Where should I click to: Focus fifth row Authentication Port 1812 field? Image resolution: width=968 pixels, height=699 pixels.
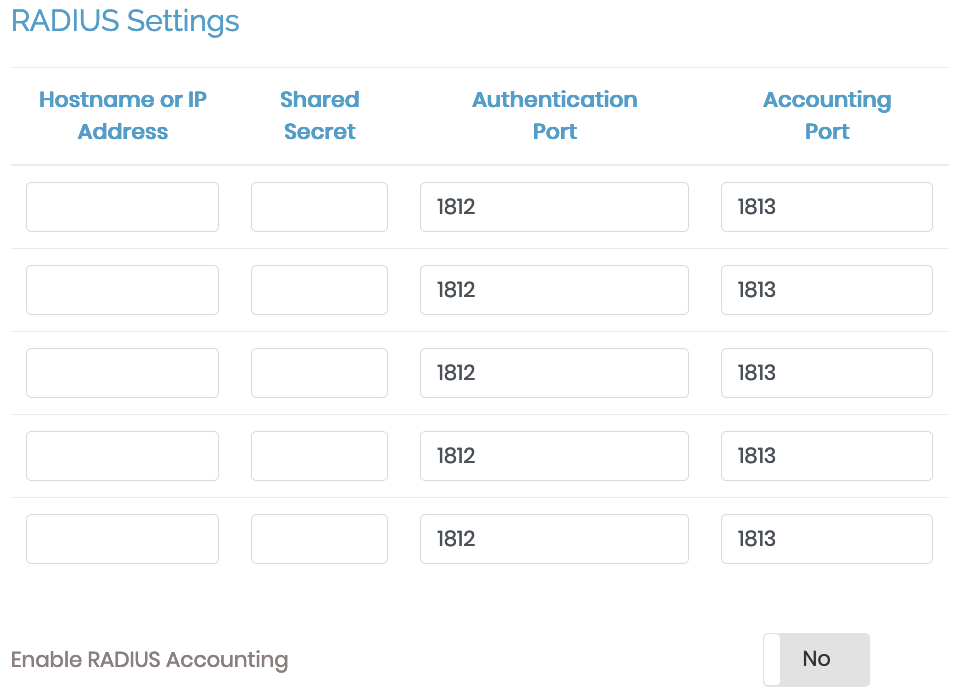coord(554,539)
